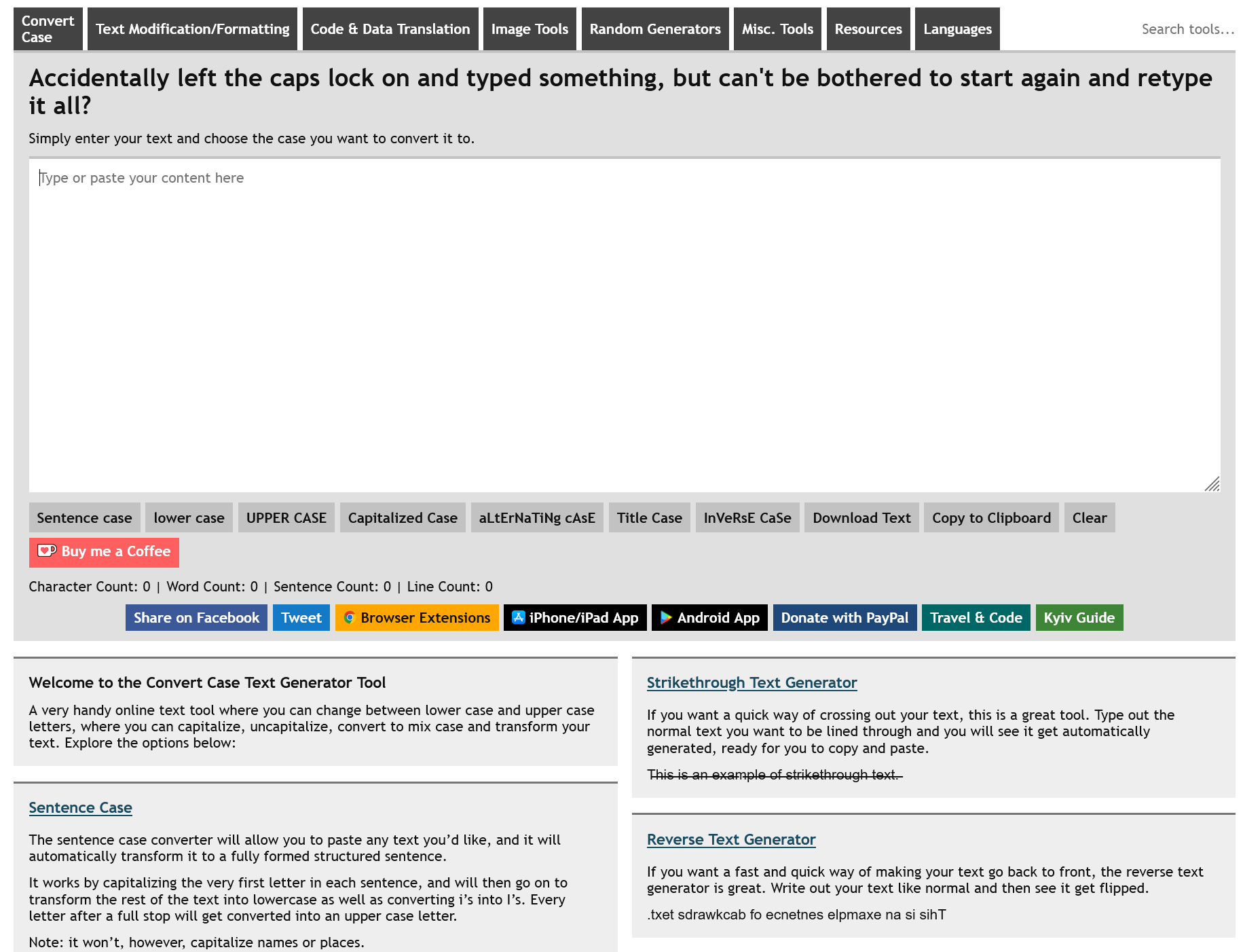Open the Misc. Tools menu

[x=777, y=29]
